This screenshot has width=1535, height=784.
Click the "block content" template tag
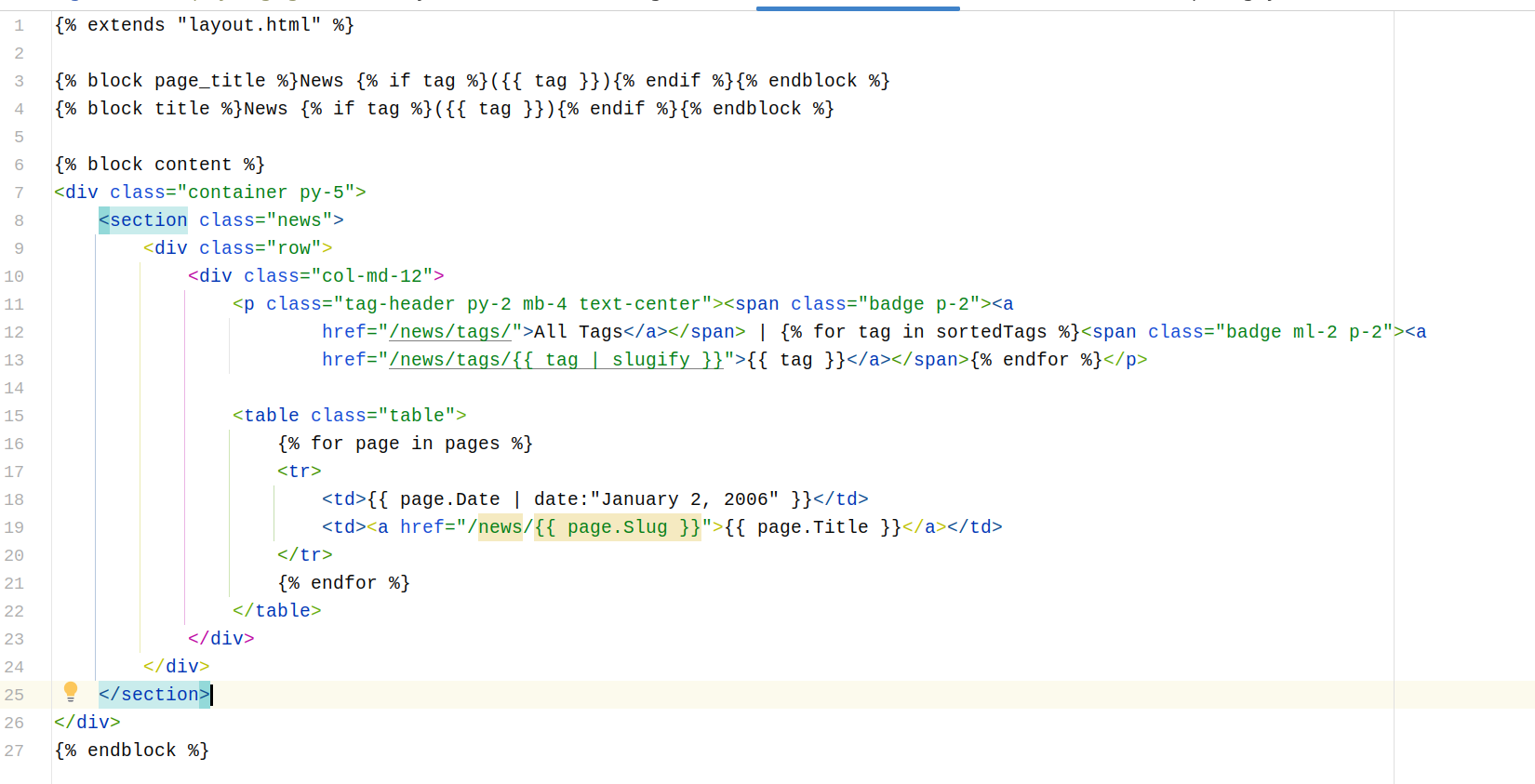coord(159,165)
